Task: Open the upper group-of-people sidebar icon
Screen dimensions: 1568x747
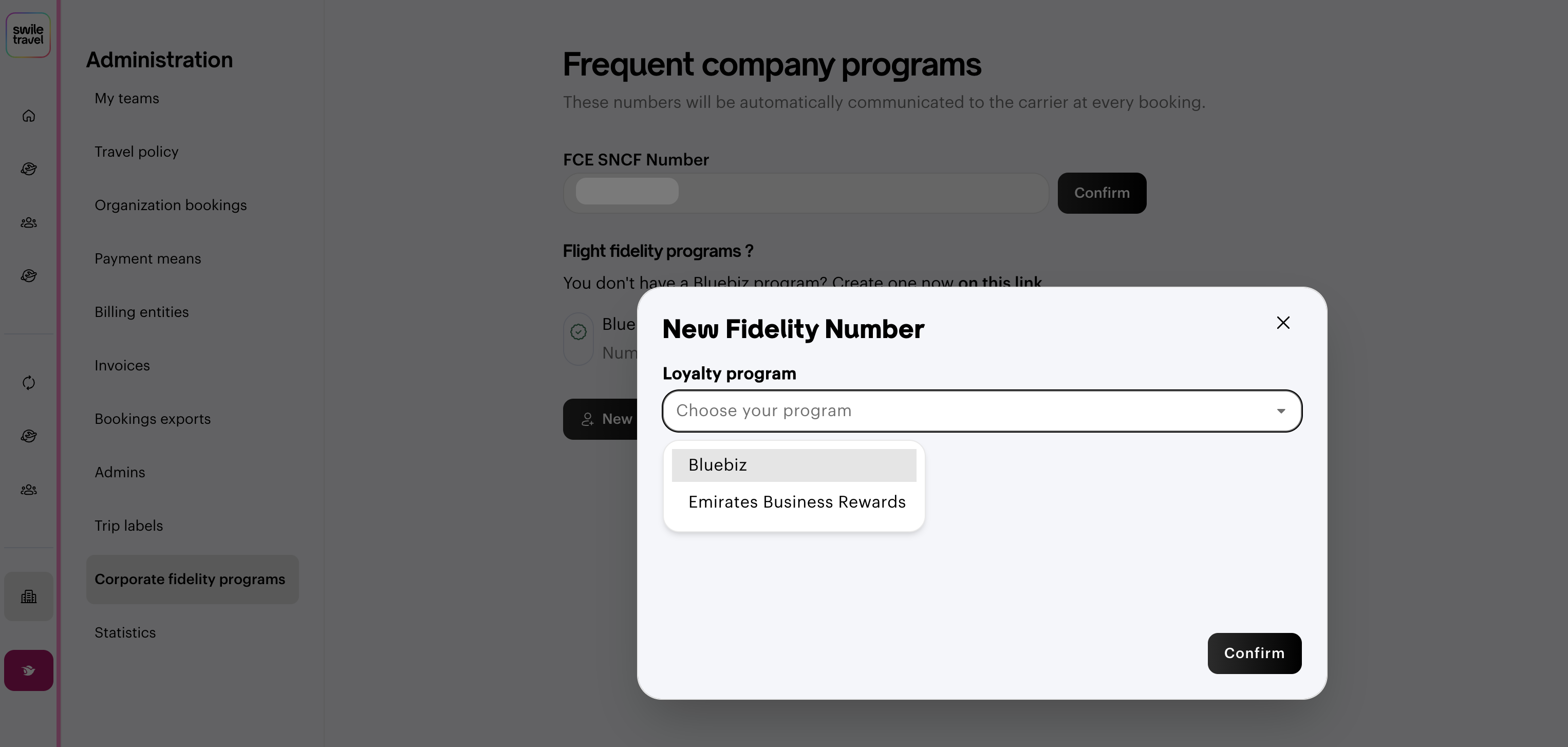Action: 29,223
